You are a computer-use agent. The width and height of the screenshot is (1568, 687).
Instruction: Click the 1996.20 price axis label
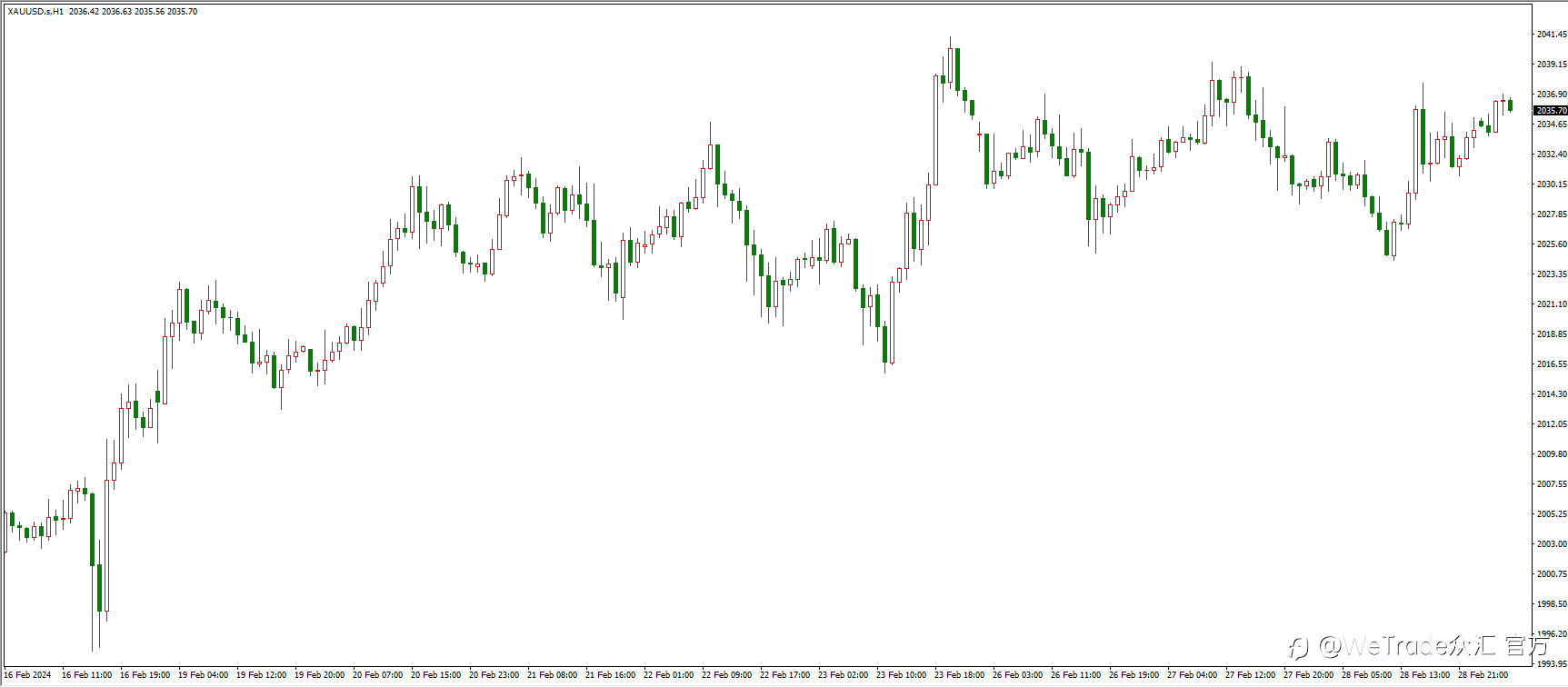pos(1552,634)
